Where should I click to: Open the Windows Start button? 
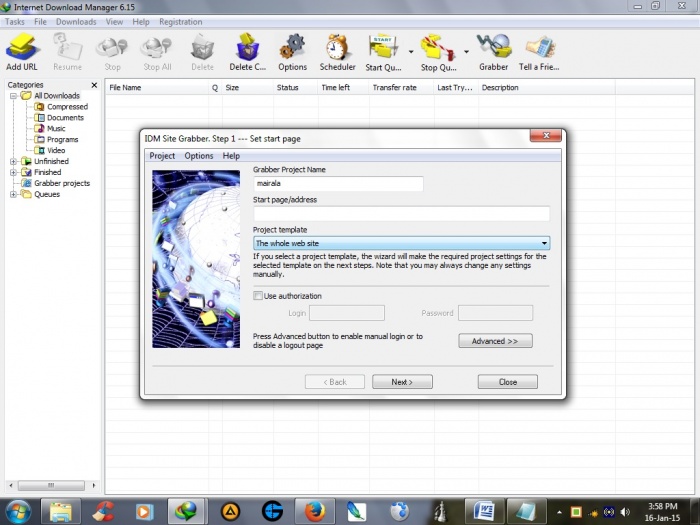click(17, 512)
